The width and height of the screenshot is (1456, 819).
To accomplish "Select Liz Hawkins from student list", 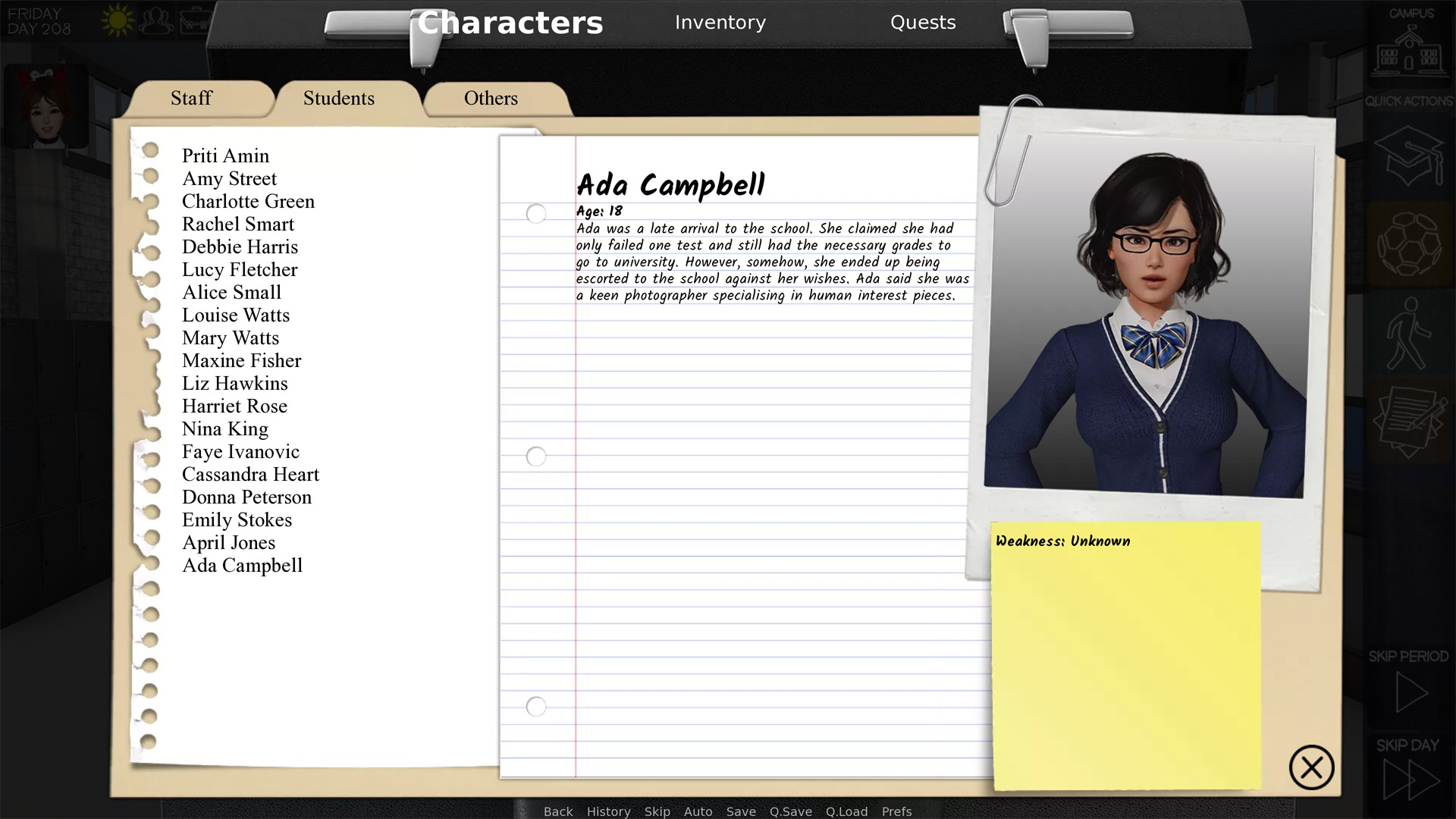I will (235, 384).
